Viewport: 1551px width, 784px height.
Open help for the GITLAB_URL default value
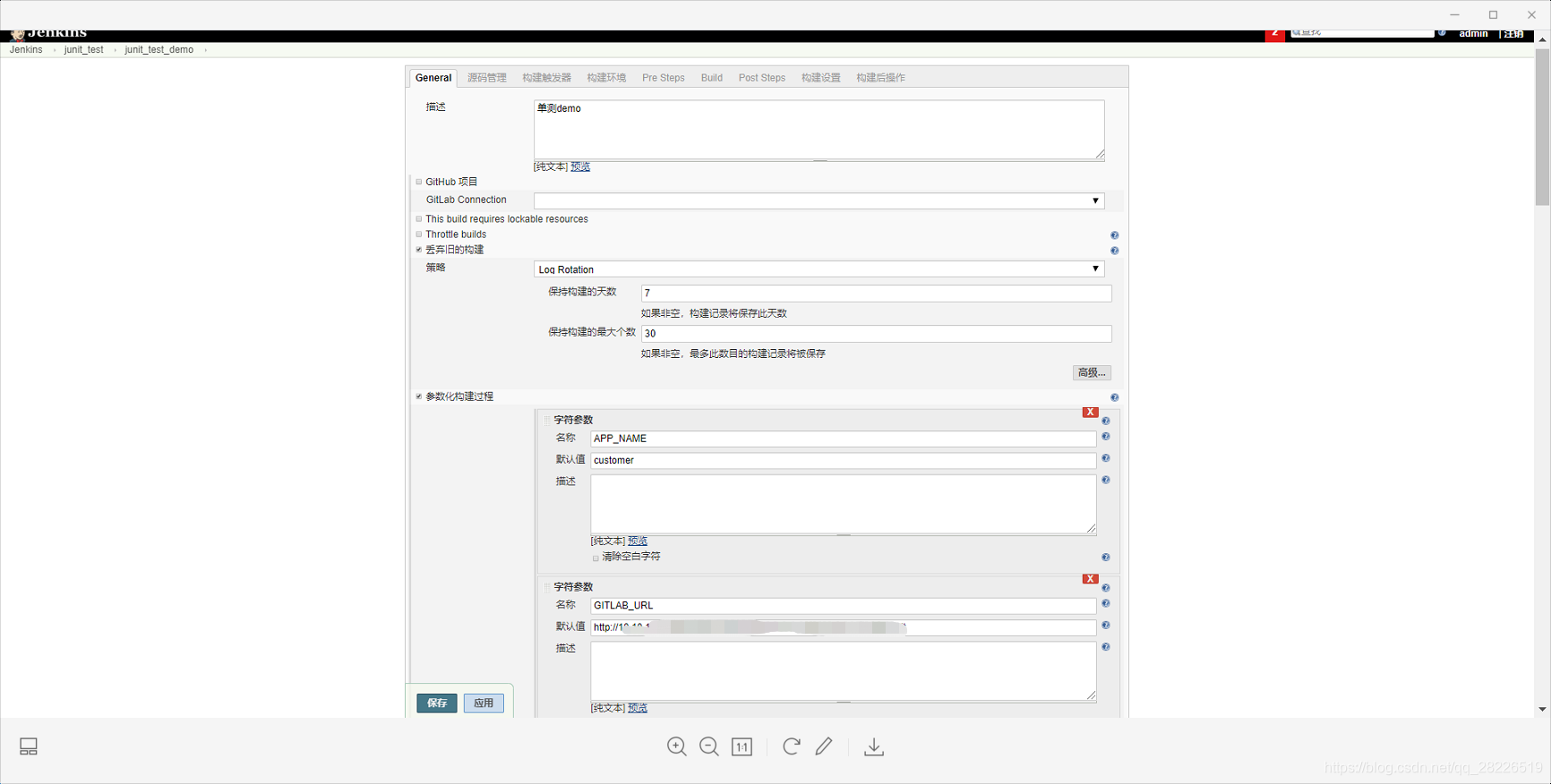(x=1106, y=626)
